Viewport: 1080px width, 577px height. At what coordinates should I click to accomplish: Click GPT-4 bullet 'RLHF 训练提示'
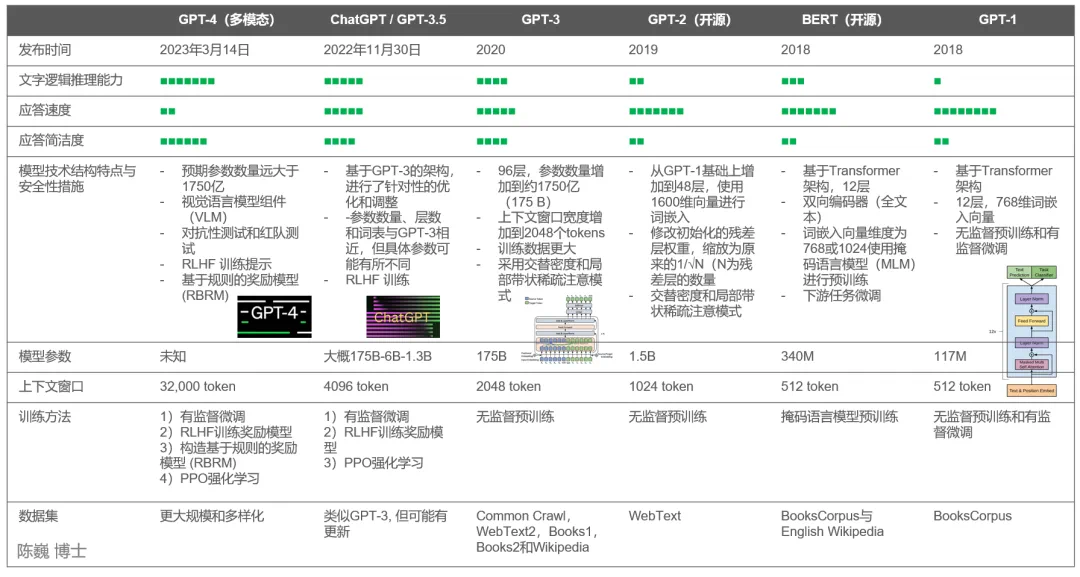point(227,264)
